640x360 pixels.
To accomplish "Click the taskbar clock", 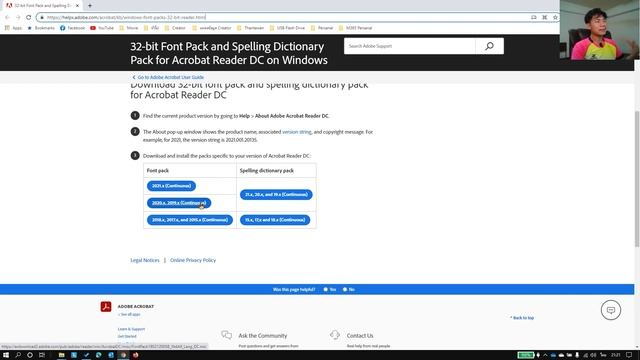I will click(x=616, y=355).
